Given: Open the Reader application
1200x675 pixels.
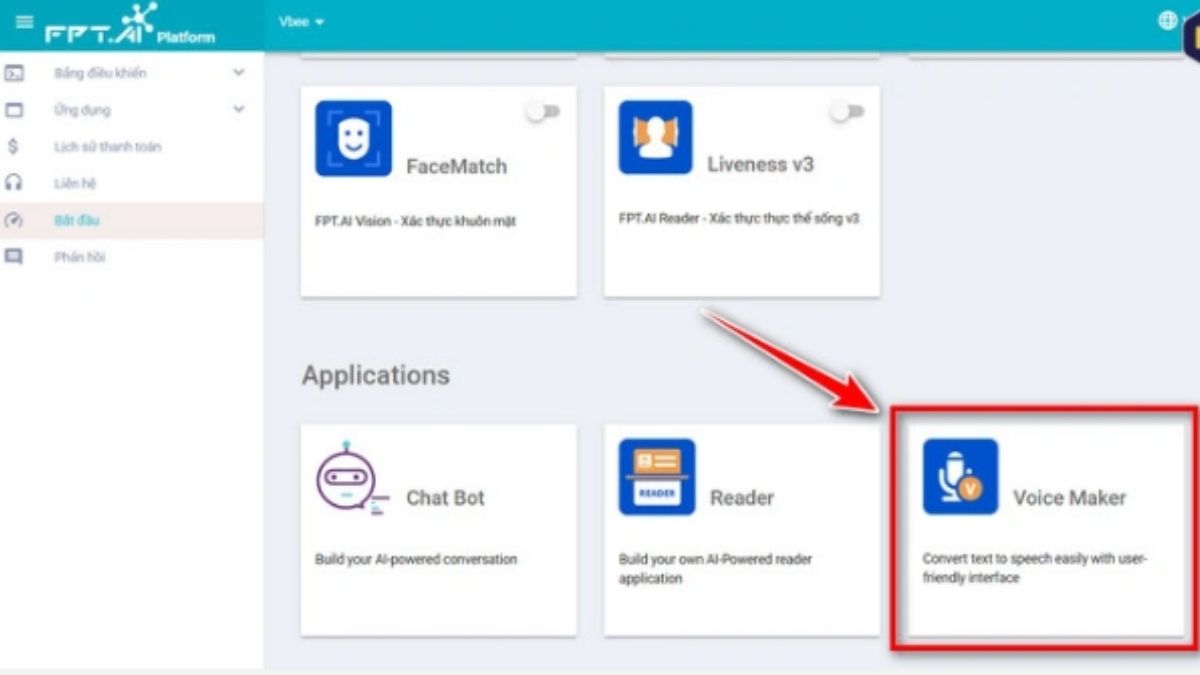Looking at the screenshot, I should [742, 497].
